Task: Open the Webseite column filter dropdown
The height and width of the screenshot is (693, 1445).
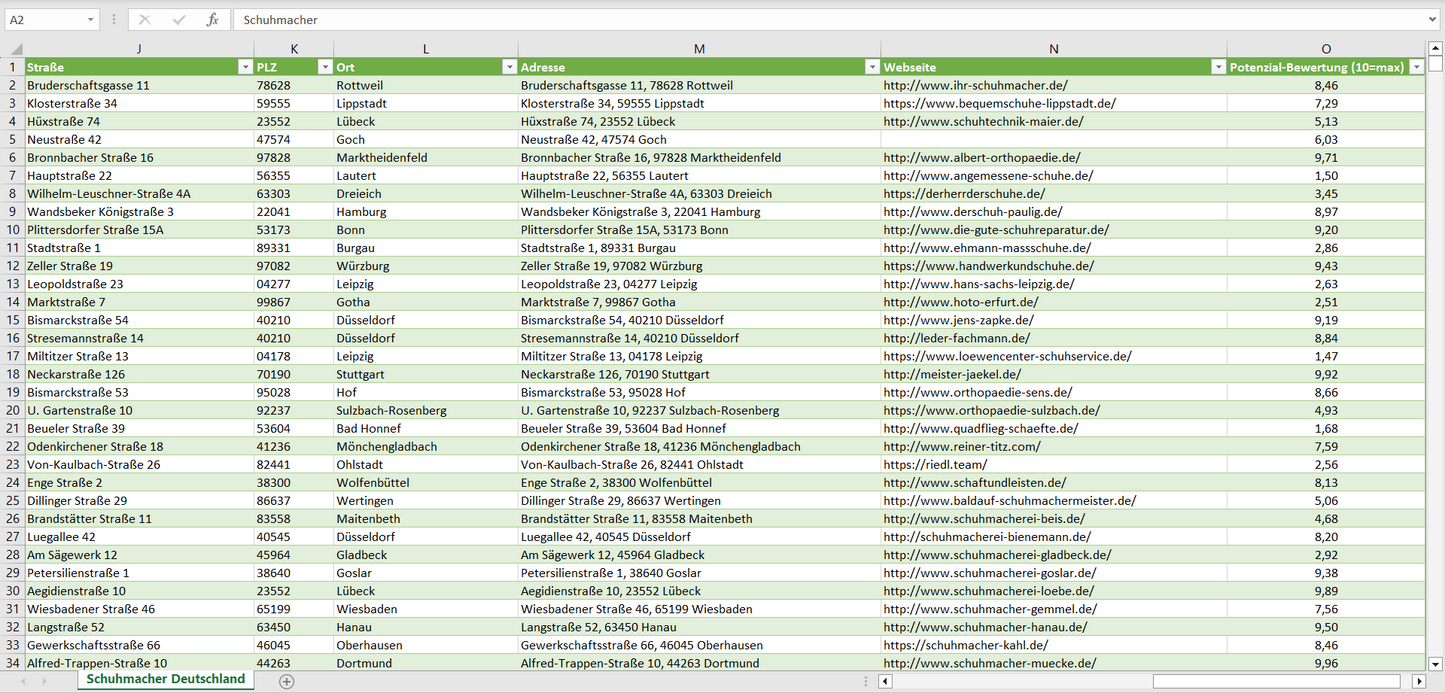Action: (1218, 67)
